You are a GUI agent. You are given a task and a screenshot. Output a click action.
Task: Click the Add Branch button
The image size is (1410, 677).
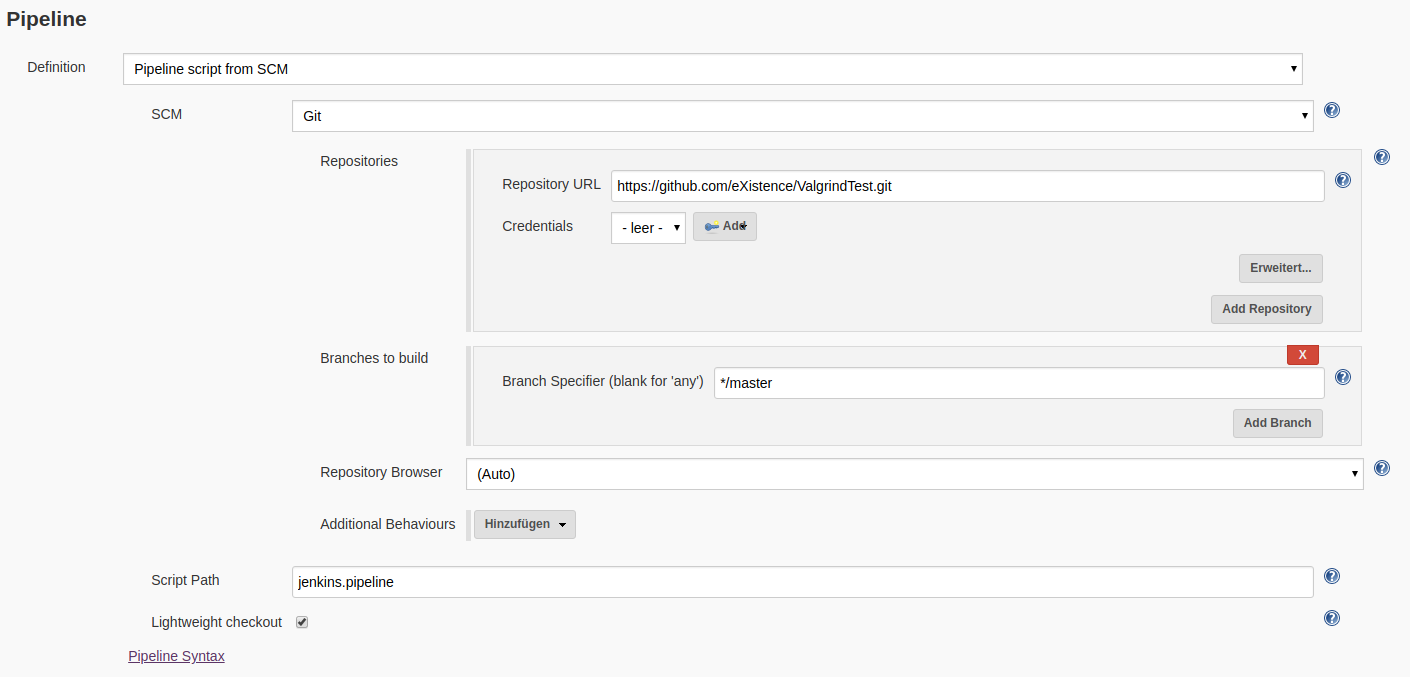[x=1277, y=423]
